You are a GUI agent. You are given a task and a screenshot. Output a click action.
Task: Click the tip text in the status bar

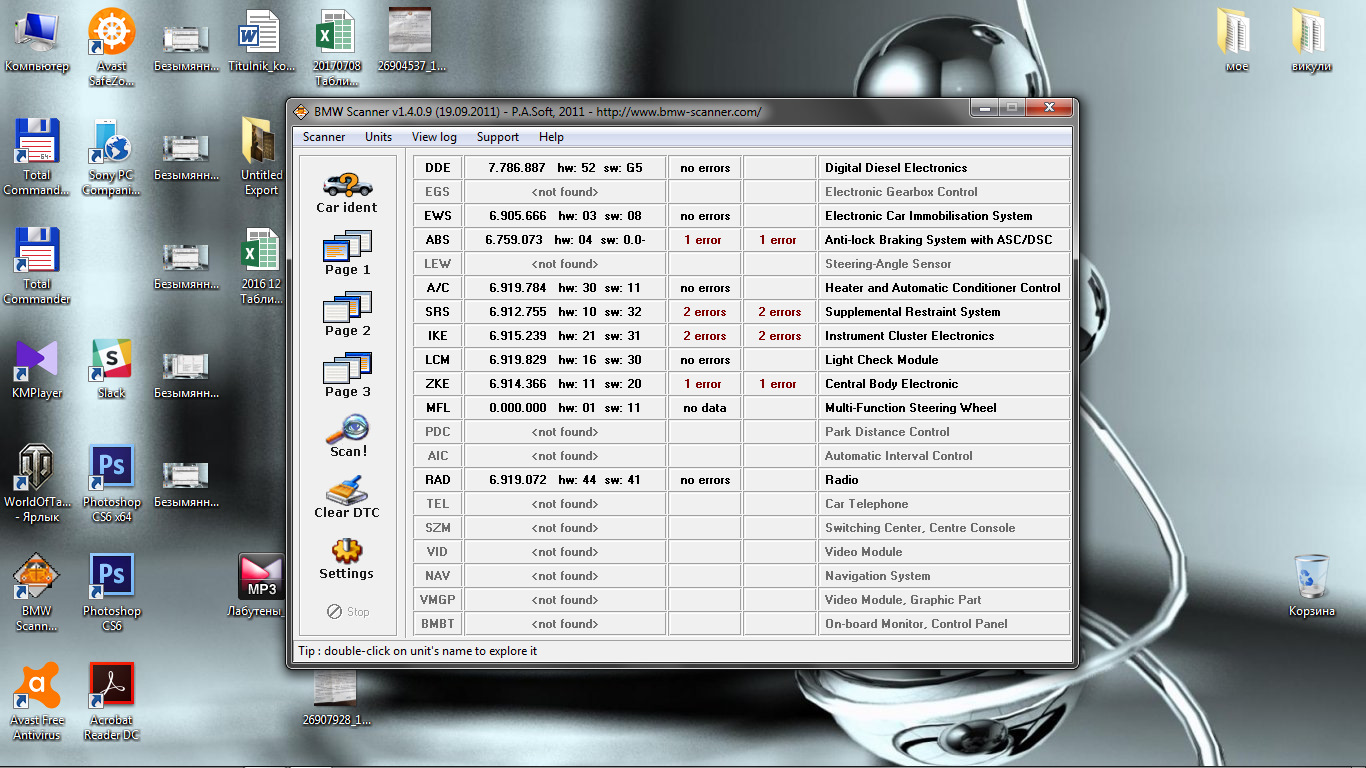pos(418,651)
